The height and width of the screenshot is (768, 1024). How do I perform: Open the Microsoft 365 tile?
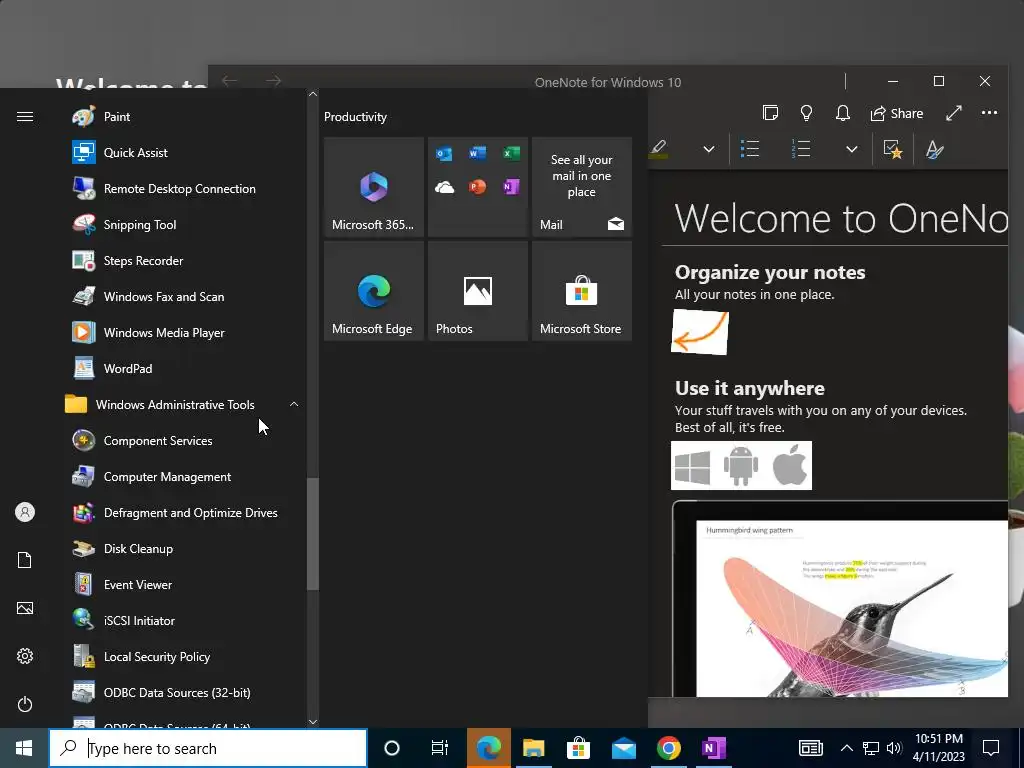pyautogui.click(x=374, y=187)
